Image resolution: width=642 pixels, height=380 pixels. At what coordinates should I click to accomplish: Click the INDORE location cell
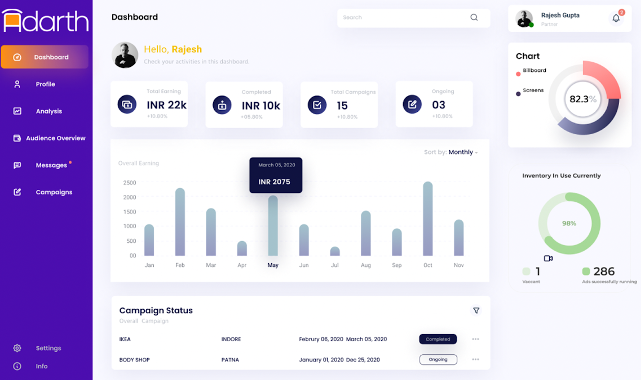pos(231,339)
